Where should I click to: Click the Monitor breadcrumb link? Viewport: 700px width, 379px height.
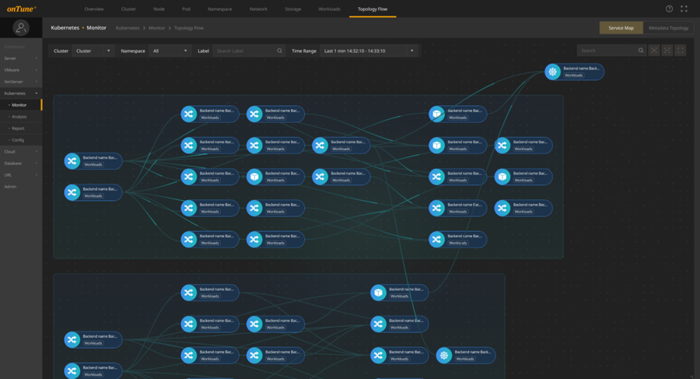157,28
